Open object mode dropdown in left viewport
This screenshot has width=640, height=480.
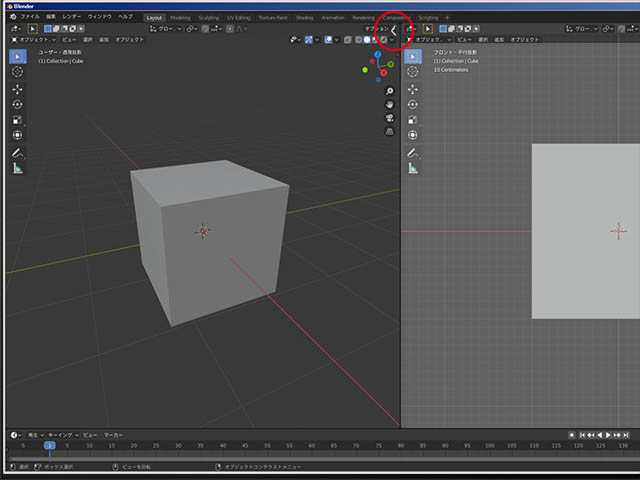pyautogui.click(x=34, y=40)
